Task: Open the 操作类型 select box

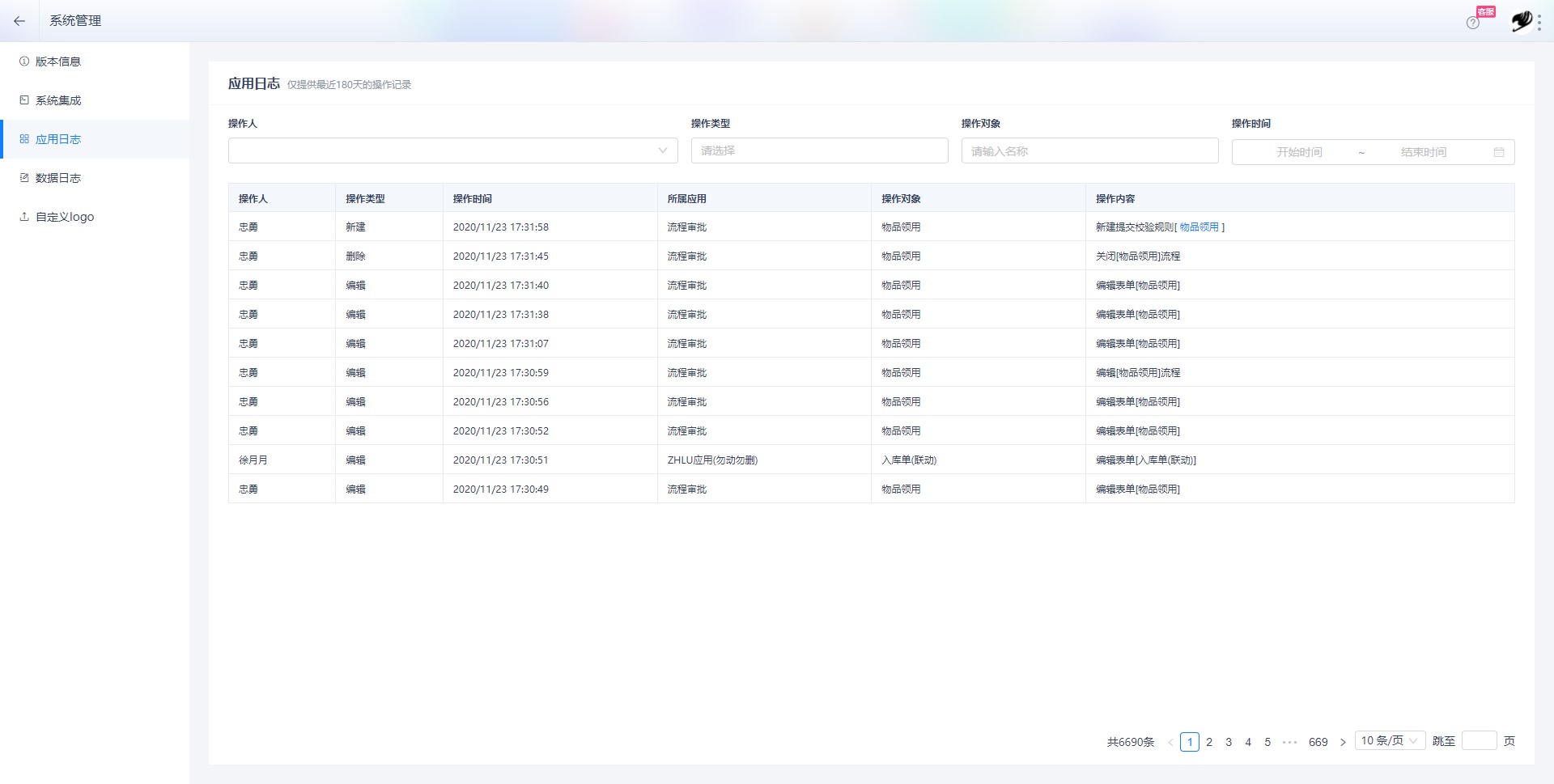Action: coord(819,150)
